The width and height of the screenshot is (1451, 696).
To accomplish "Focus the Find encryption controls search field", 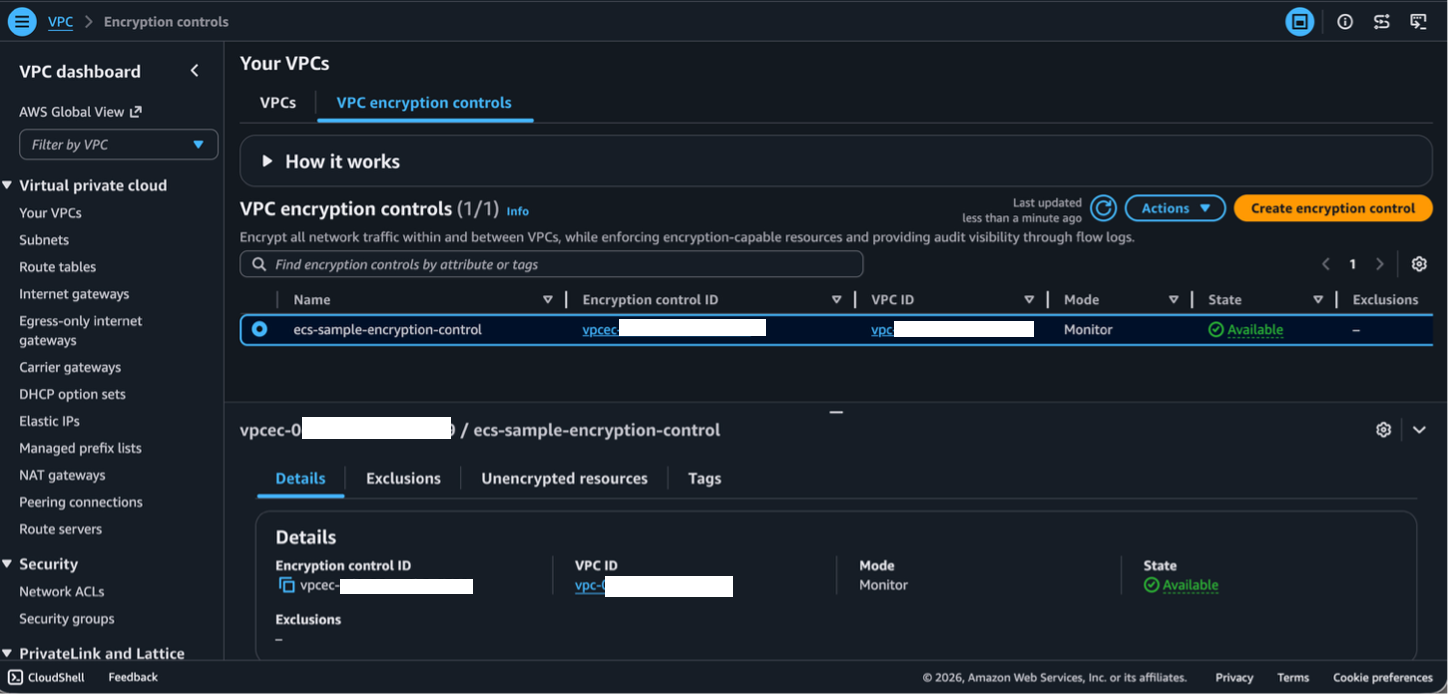I will pos(552,264).
